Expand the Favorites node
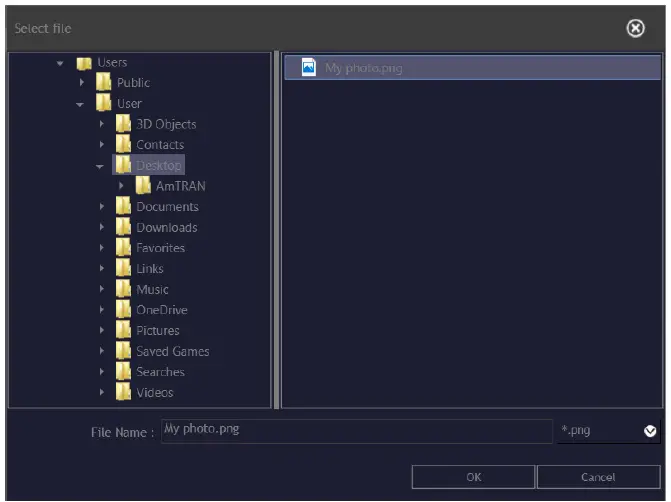 coord(101,247)
